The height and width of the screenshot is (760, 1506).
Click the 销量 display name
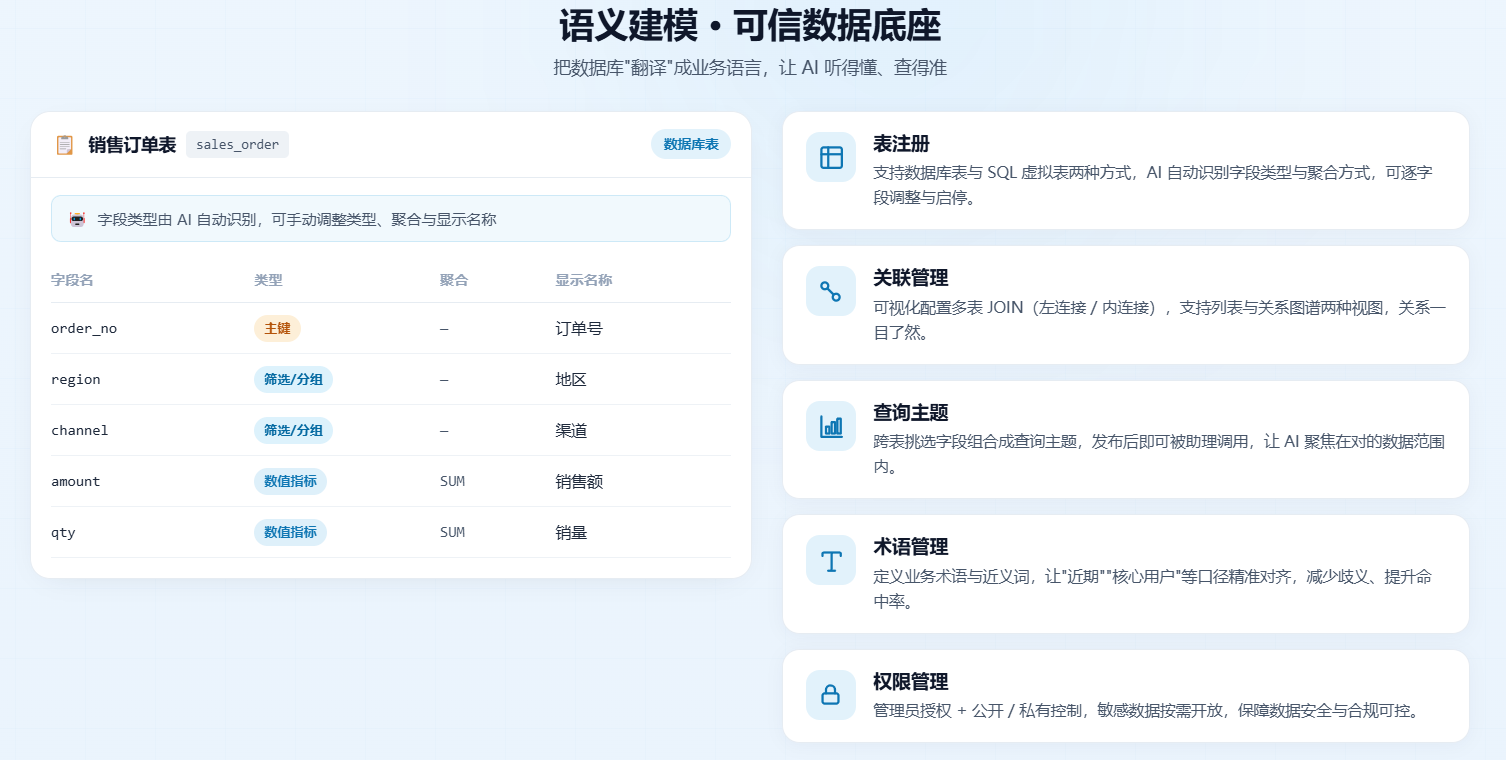pyautogui.click(x=571, y=532)
